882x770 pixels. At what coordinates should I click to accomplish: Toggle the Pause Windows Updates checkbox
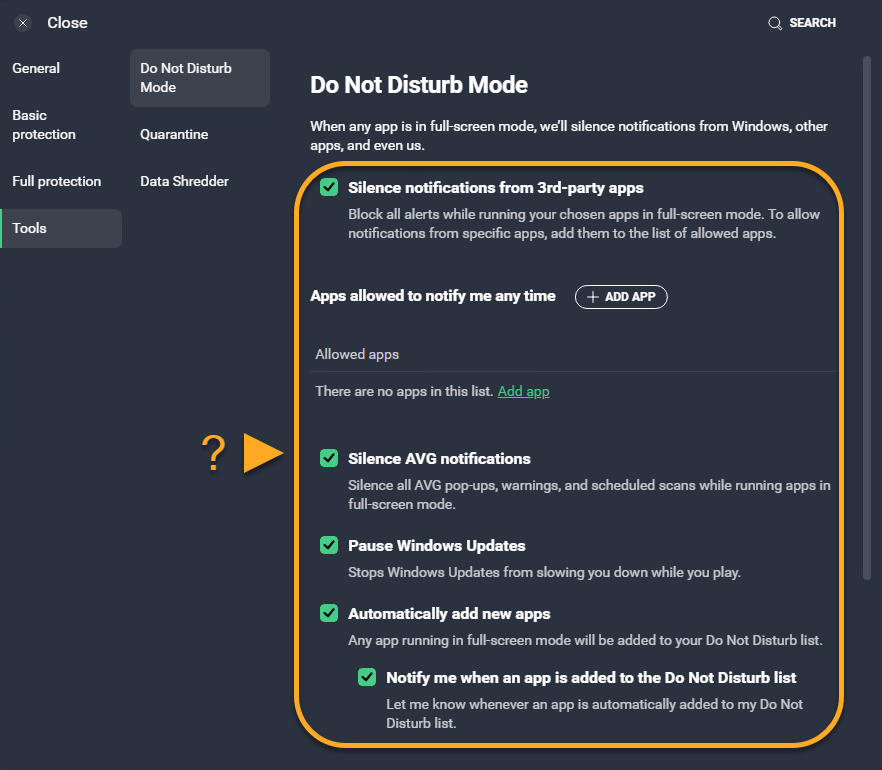[329, 545]
